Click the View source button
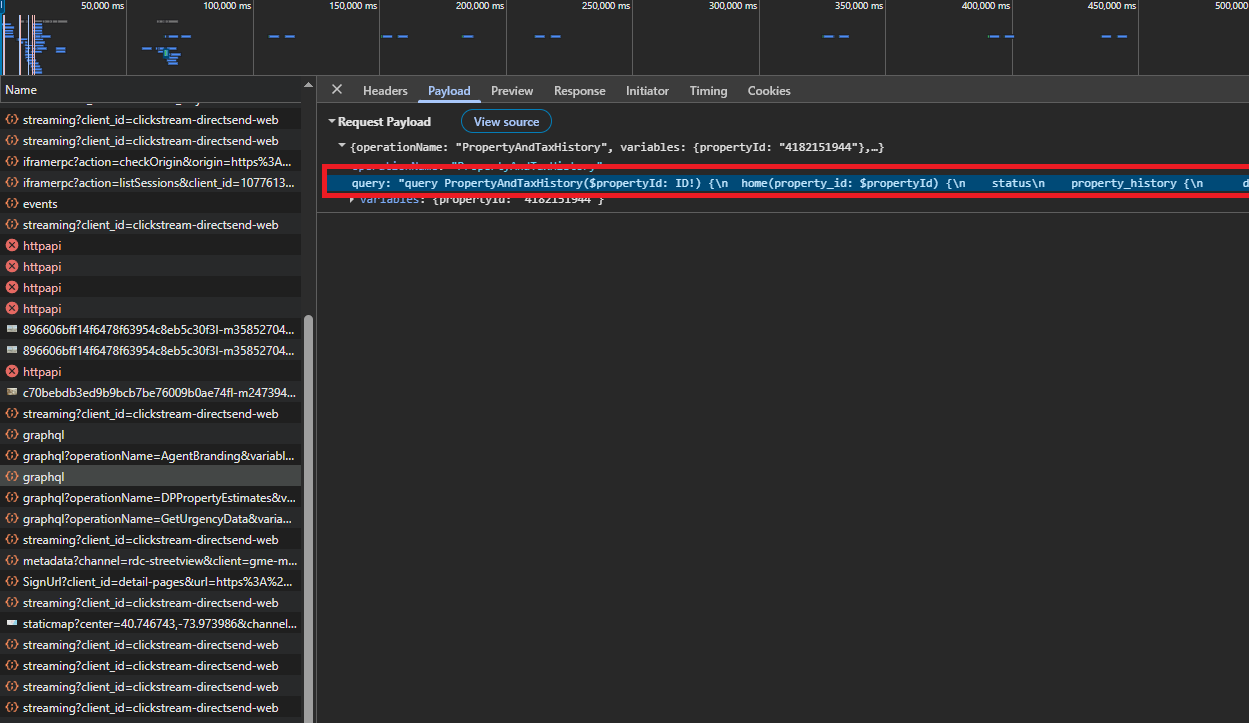The image size is (1249, 723). point(506,122)
